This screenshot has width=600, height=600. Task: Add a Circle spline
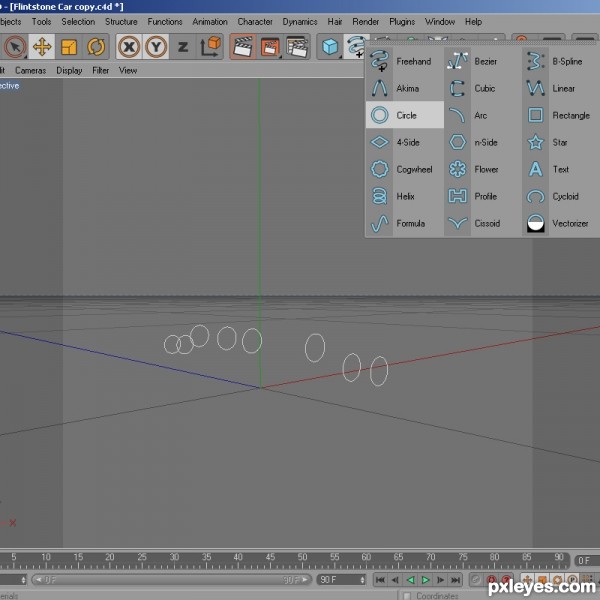pos(405,115)
